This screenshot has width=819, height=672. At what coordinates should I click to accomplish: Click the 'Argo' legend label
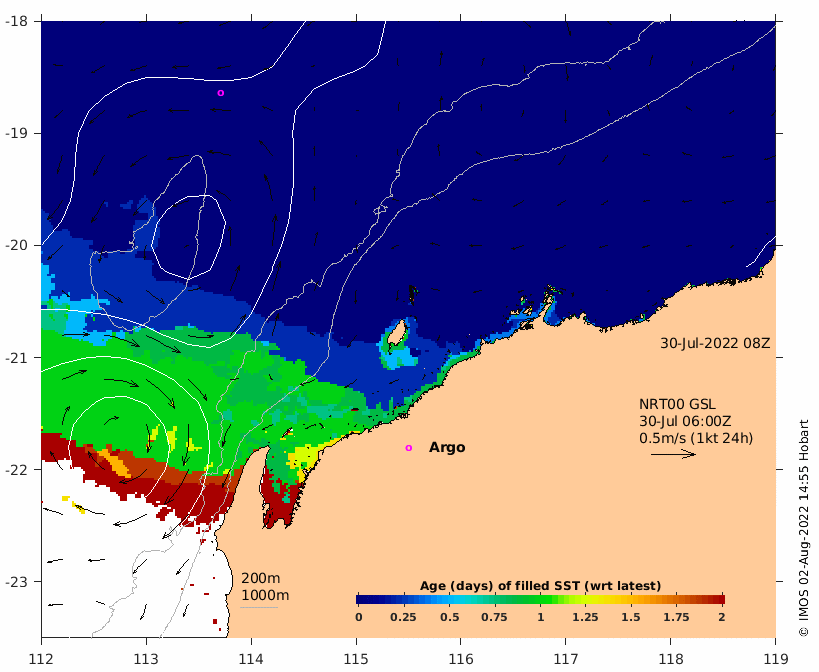[x=447, y=447]
